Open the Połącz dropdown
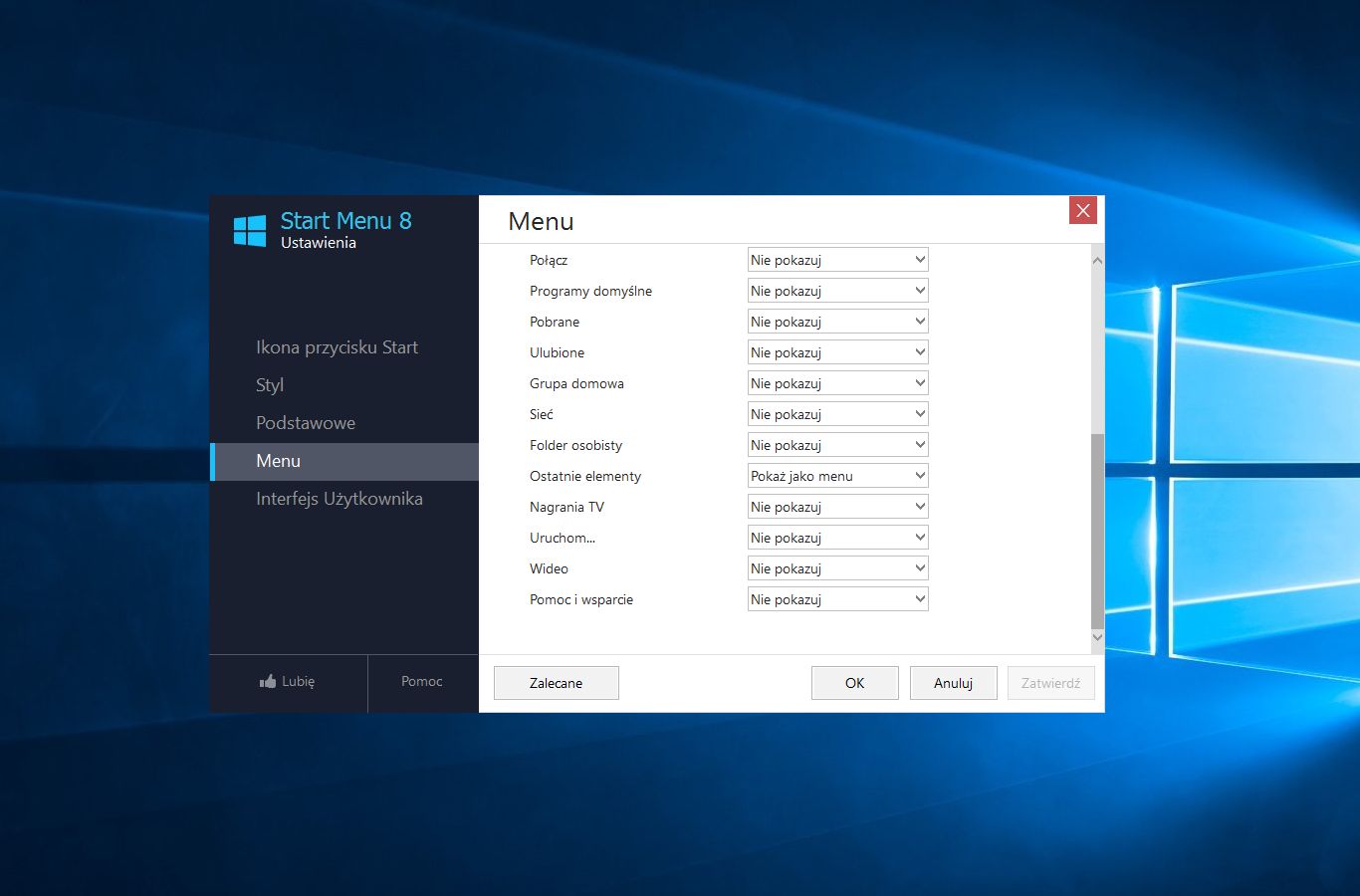The height and width of the screenshot is (896, 1360). [837, 260]
